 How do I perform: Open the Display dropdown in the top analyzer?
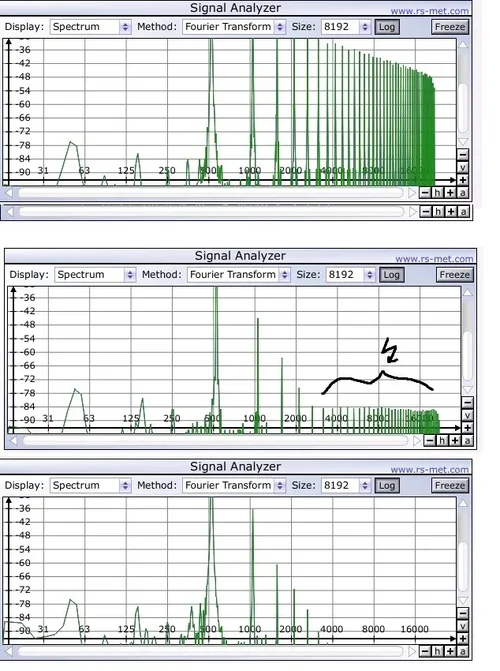click(90, 27)
